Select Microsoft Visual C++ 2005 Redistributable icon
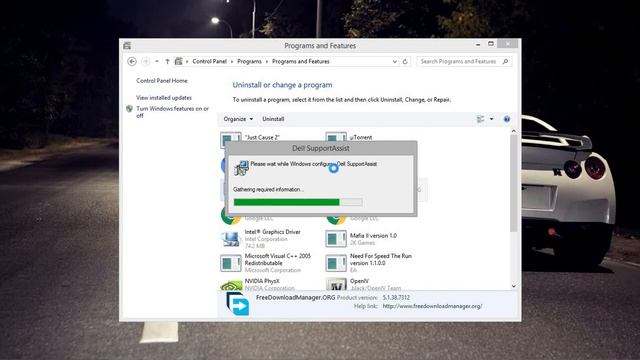The height and width of the screenshot is (360, 640). 231,263
